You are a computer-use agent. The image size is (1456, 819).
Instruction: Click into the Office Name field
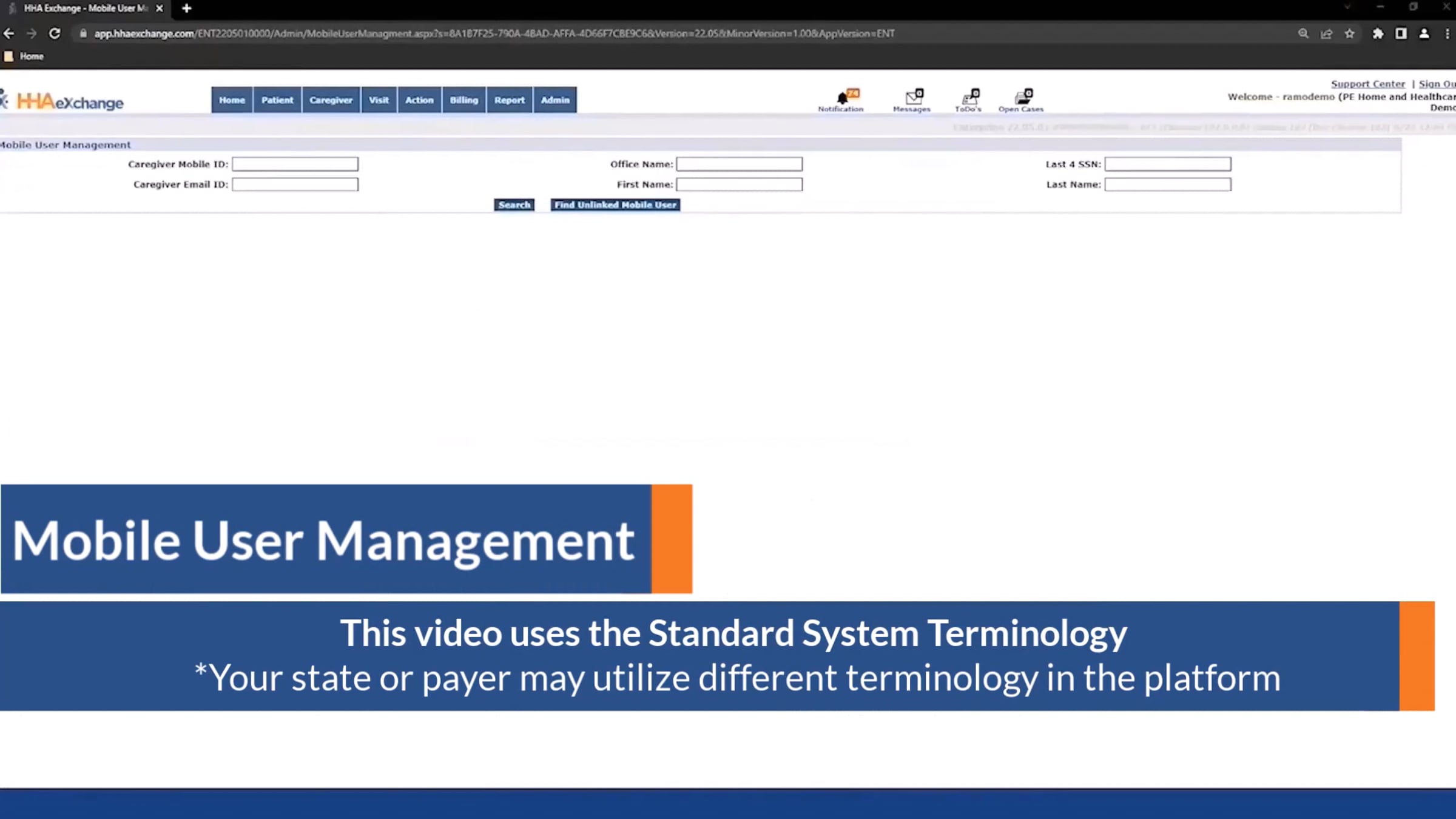coord(739,164)
